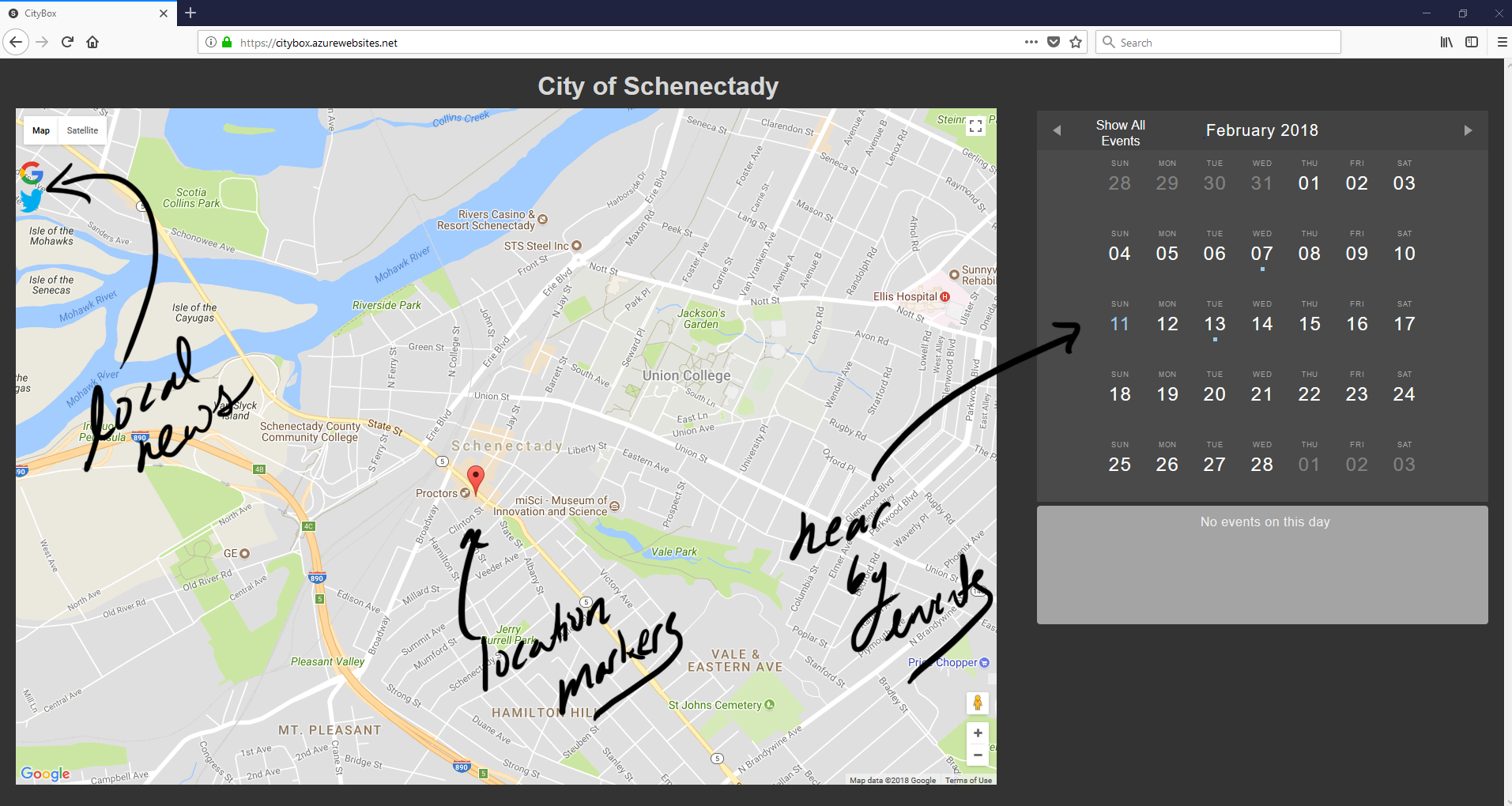Click the February 2018 calendar title
Image resolution: width=1512 pixels, height=806 pixels.
pyautogui.click(x=1262, y=130)
